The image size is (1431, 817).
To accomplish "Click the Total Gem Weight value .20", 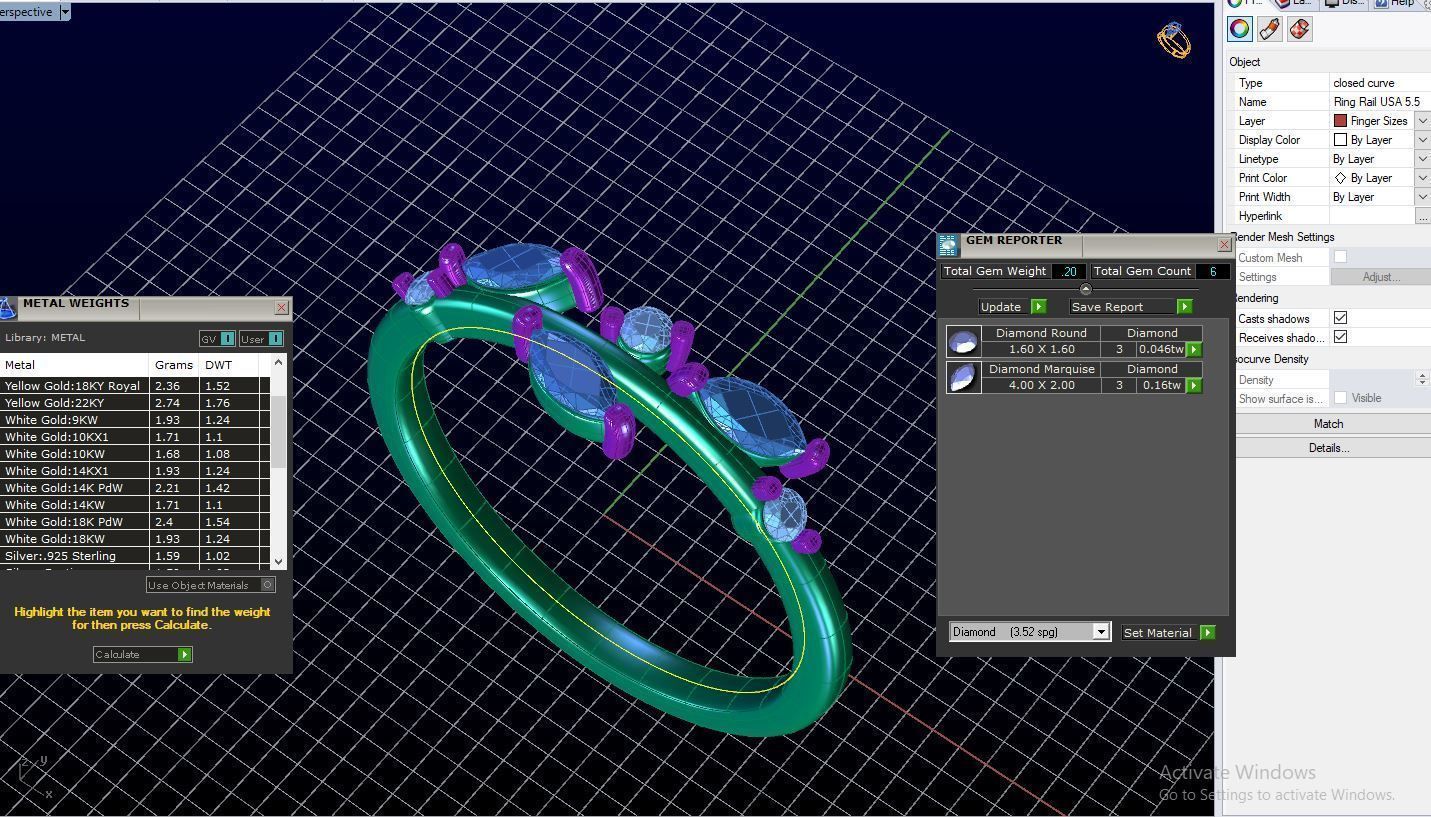I will 1070,271.
